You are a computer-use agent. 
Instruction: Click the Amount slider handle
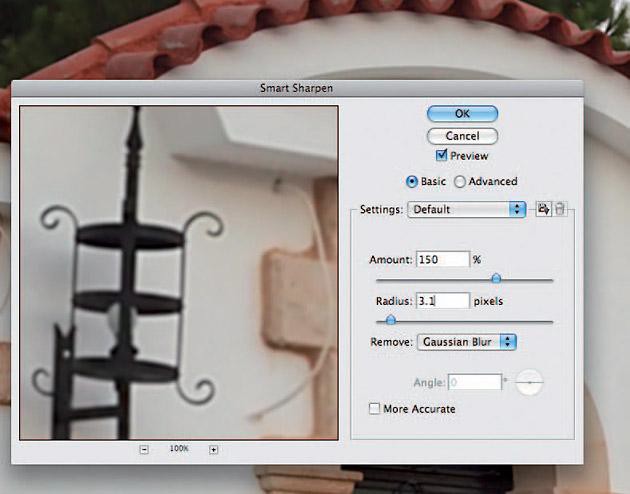496,278
